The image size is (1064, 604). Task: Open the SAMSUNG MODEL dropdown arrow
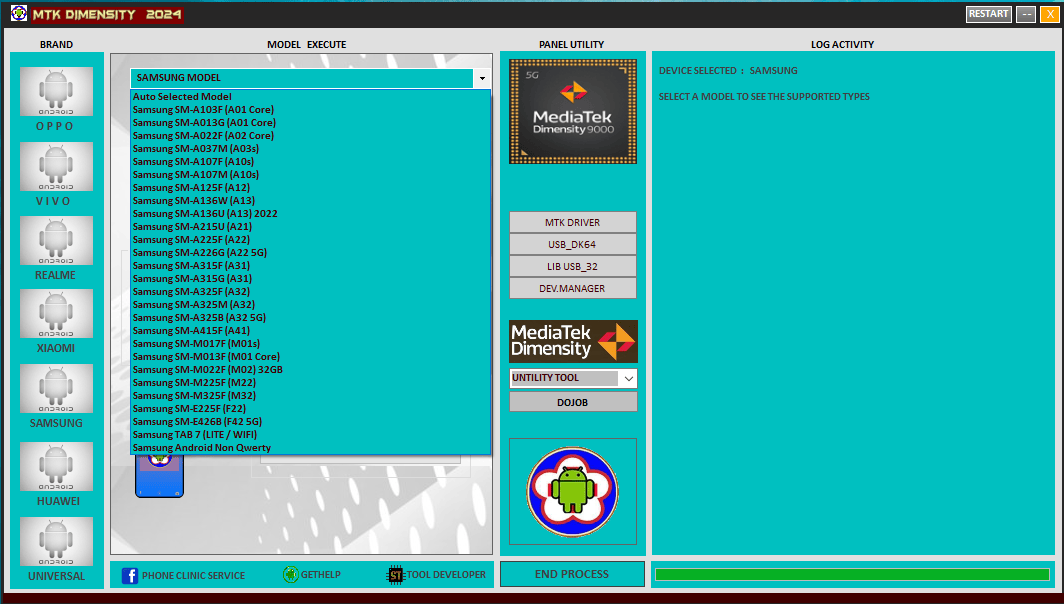tap(482, 78)
